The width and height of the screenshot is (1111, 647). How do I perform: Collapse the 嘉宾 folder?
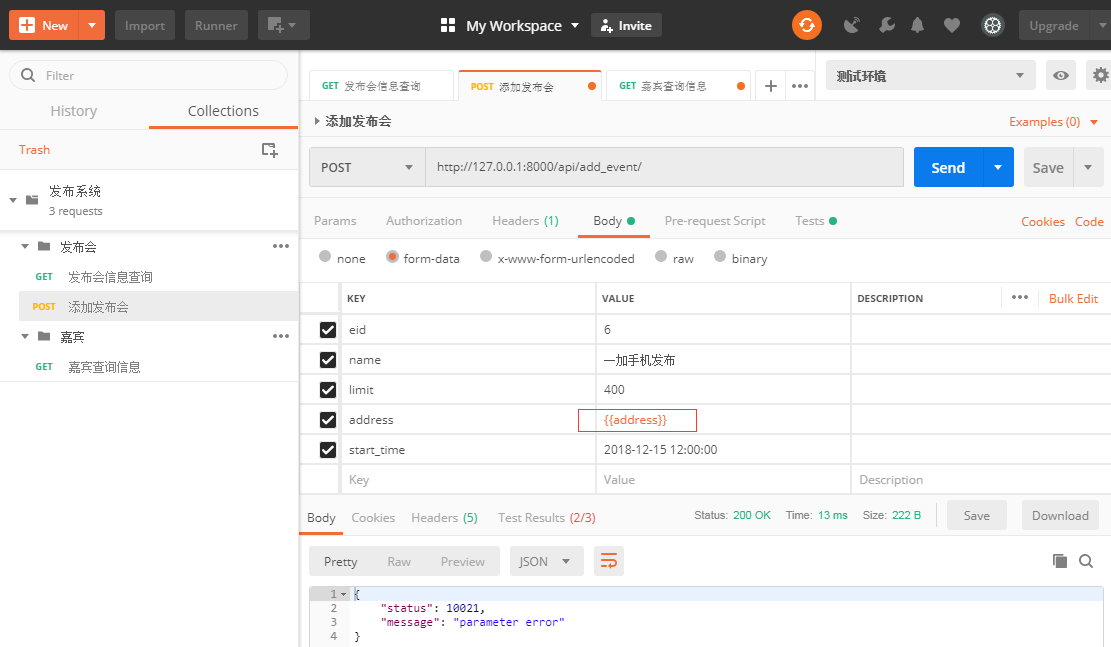tap(25, 336)
